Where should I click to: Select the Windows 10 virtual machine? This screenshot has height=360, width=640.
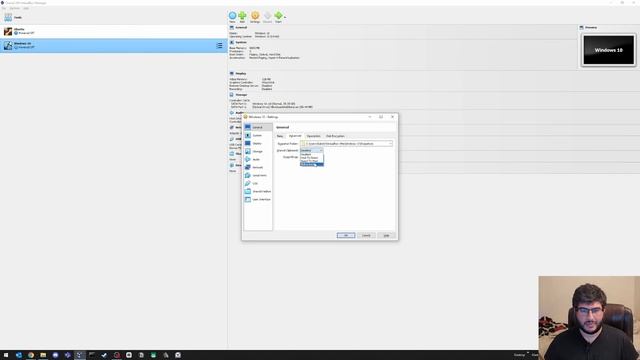click(x=113, y=45)
